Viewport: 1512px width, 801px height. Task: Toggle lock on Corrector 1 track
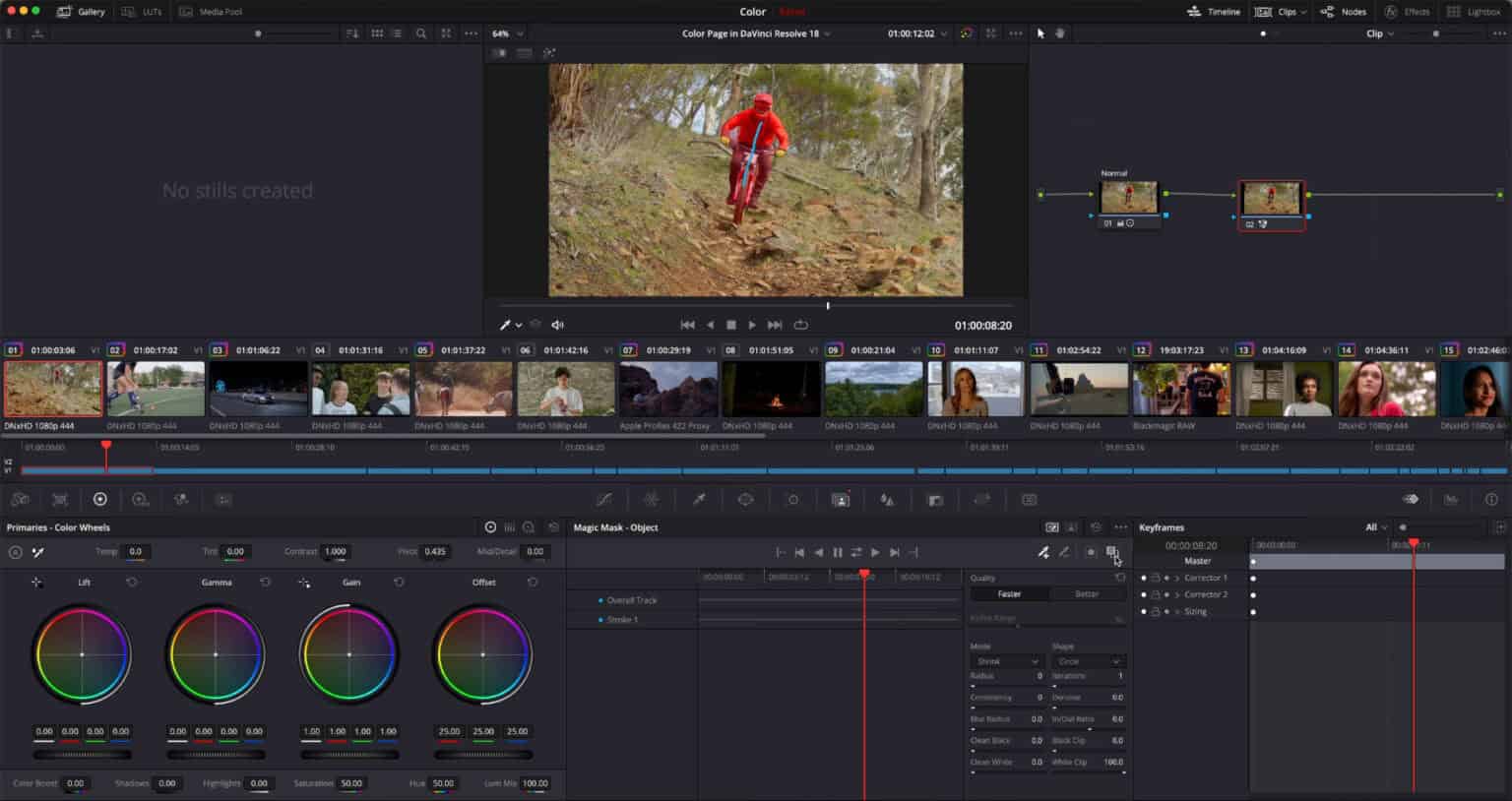(x=1156, y=579)
